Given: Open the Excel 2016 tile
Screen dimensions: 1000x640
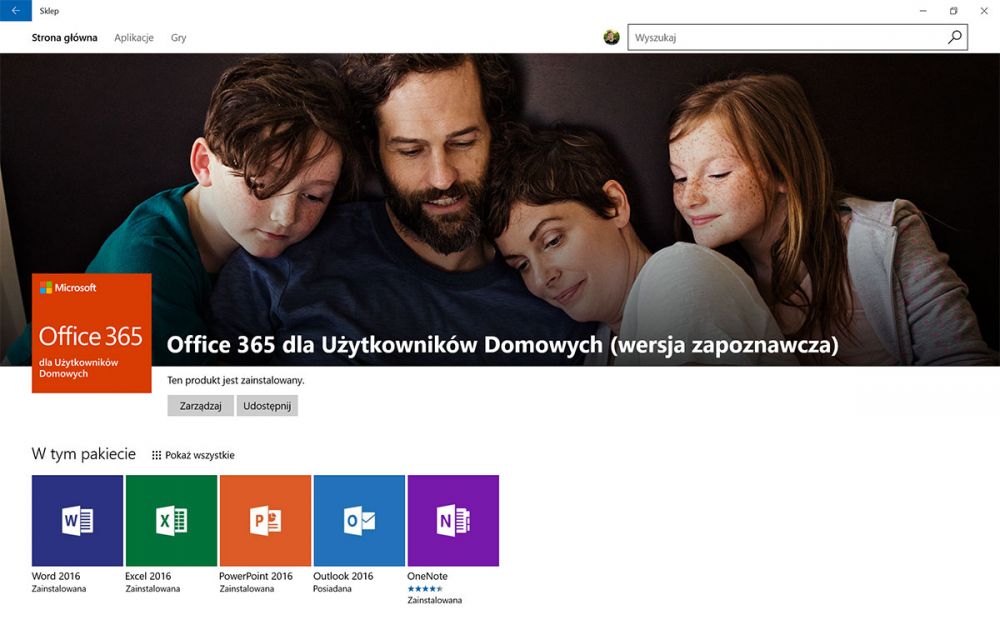Looking at the screenshot, I should pyautogui.click(x=172, y=520).
